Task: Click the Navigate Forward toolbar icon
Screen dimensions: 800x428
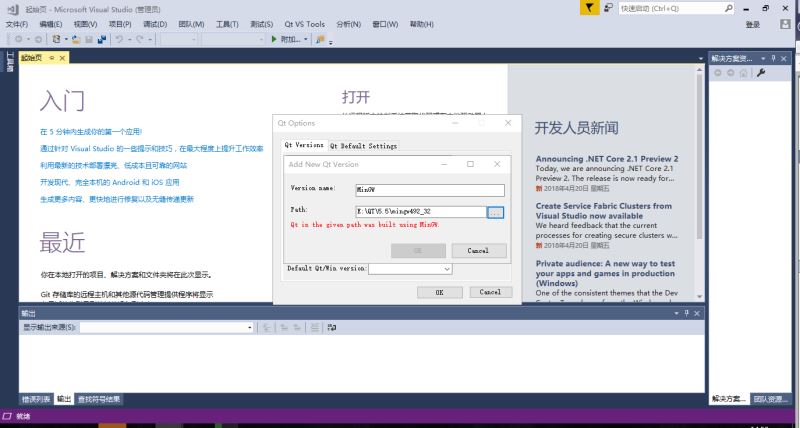Action: tap(38, 39)
